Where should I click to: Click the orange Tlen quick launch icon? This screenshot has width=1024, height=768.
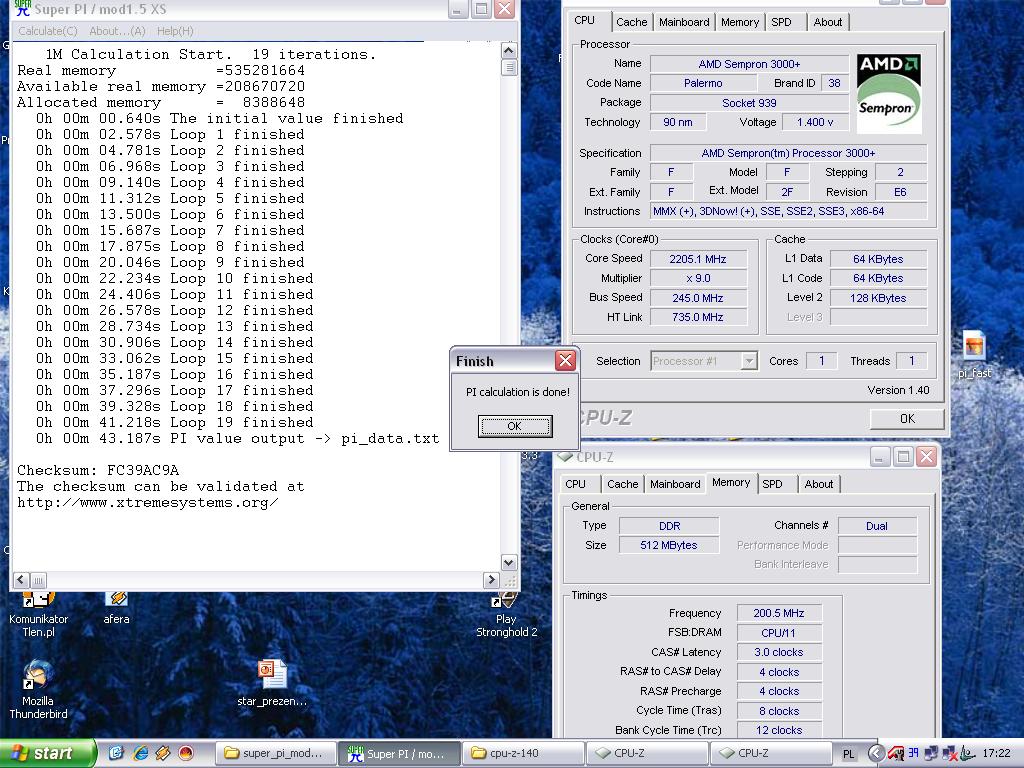[163, 753]
